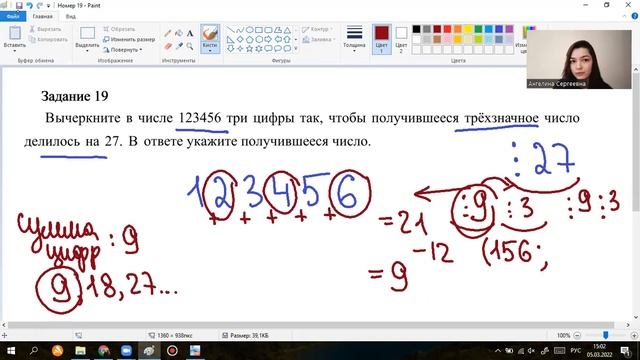Switch to the Главная tab
The height and width of the screenshot is (360, 640).
point(42,16)
